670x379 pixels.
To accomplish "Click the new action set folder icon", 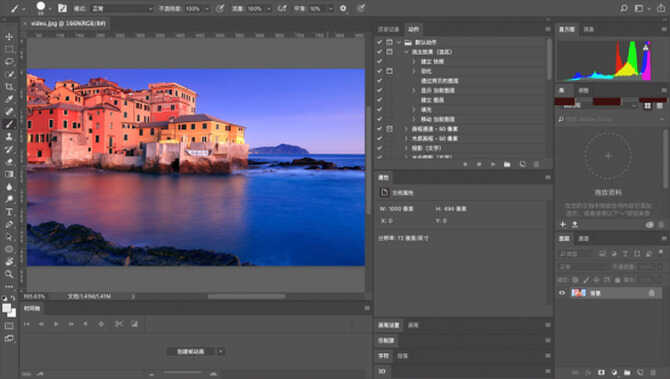I will click(x=507, y=164).
